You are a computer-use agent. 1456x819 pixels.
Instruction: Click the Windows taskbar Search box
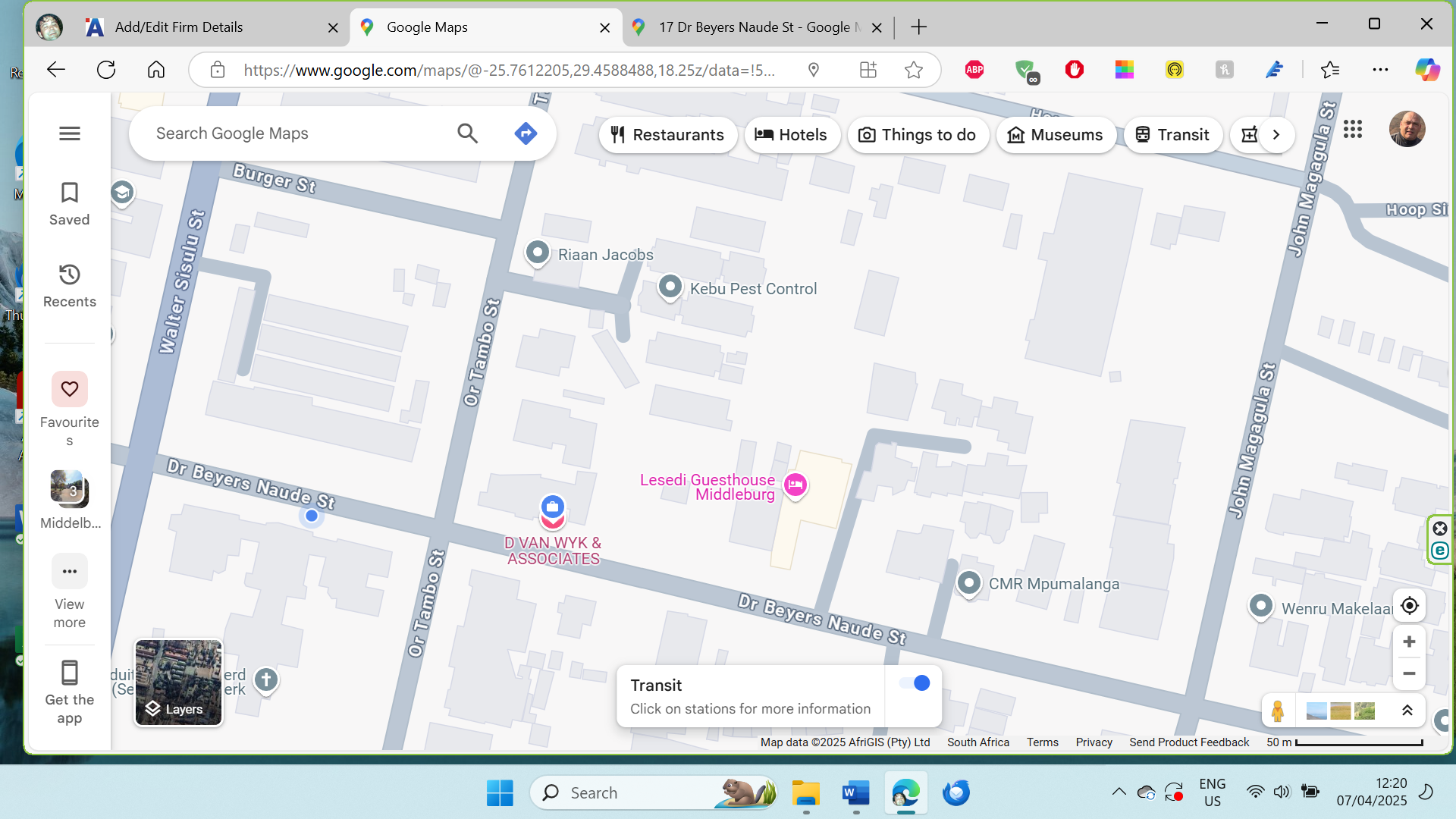point(654,793)
